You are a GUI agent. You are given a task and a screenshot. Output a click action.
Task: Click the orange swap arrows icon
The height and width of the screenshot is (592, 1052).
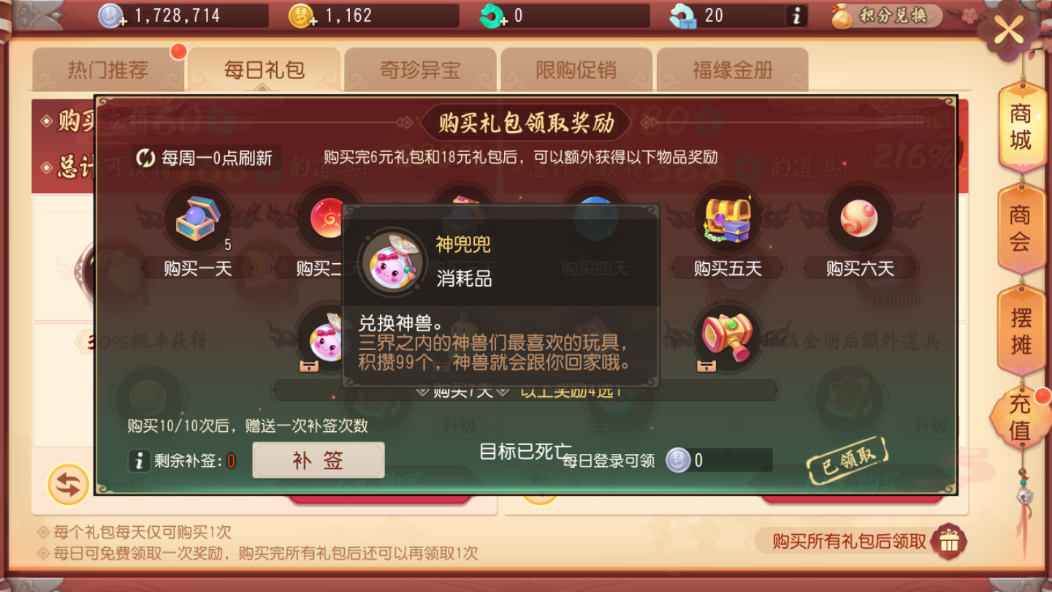[x=68, y=484]
